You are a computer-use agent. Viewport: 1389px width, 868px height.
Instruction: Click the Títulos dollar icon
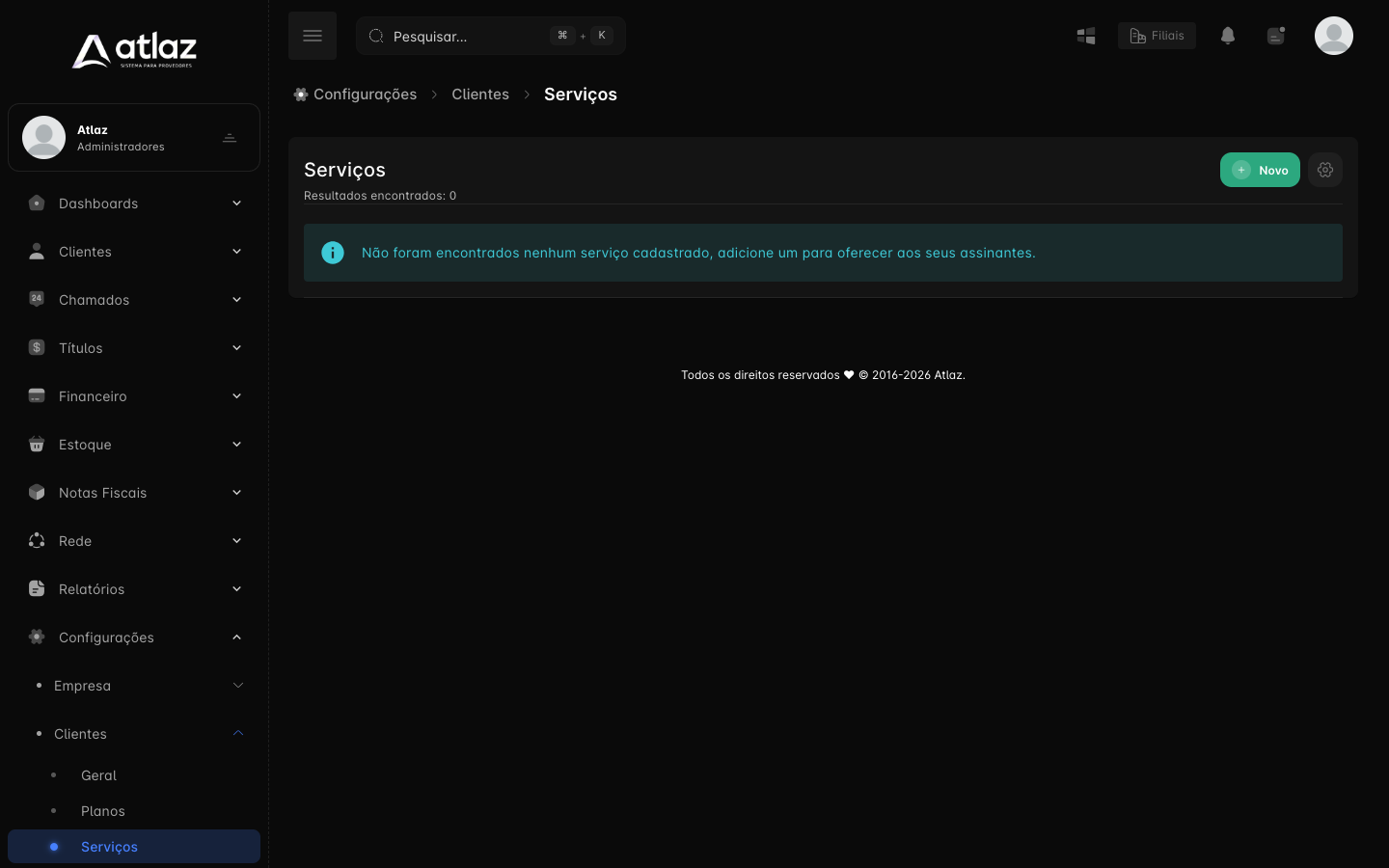click(x=37, y=347)
